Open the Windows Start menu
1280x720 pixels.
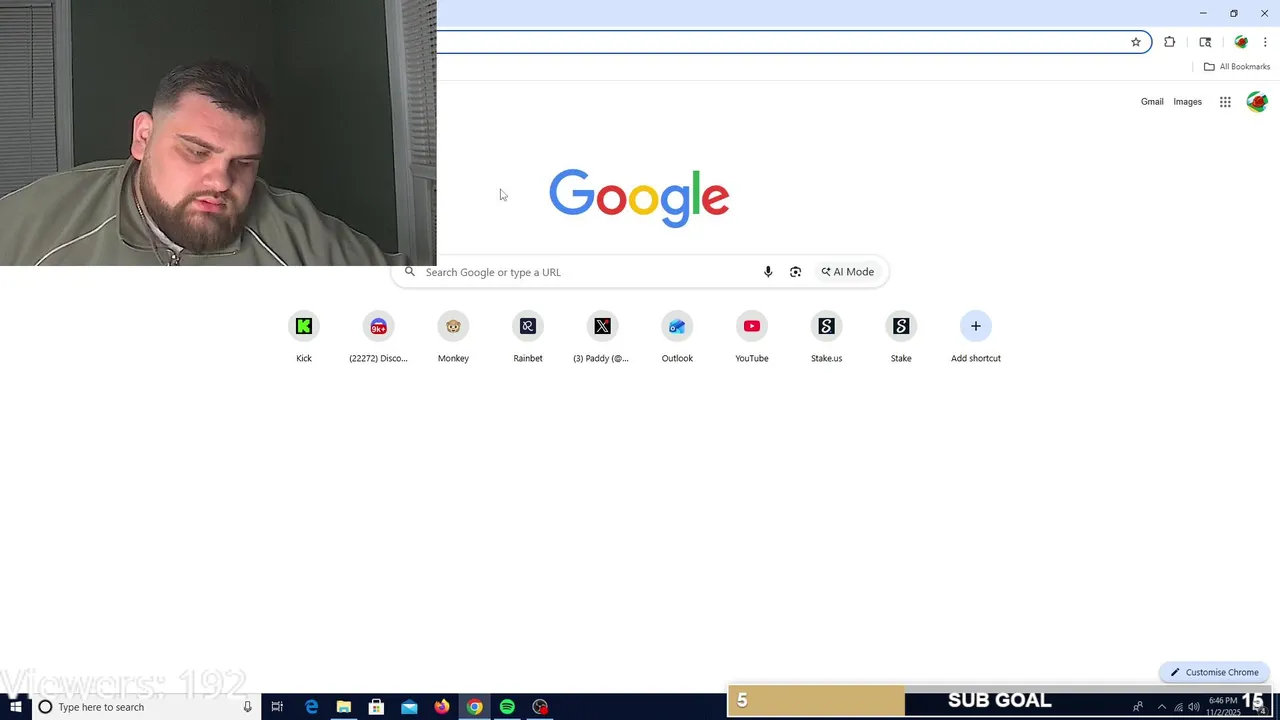coord(16,707)
